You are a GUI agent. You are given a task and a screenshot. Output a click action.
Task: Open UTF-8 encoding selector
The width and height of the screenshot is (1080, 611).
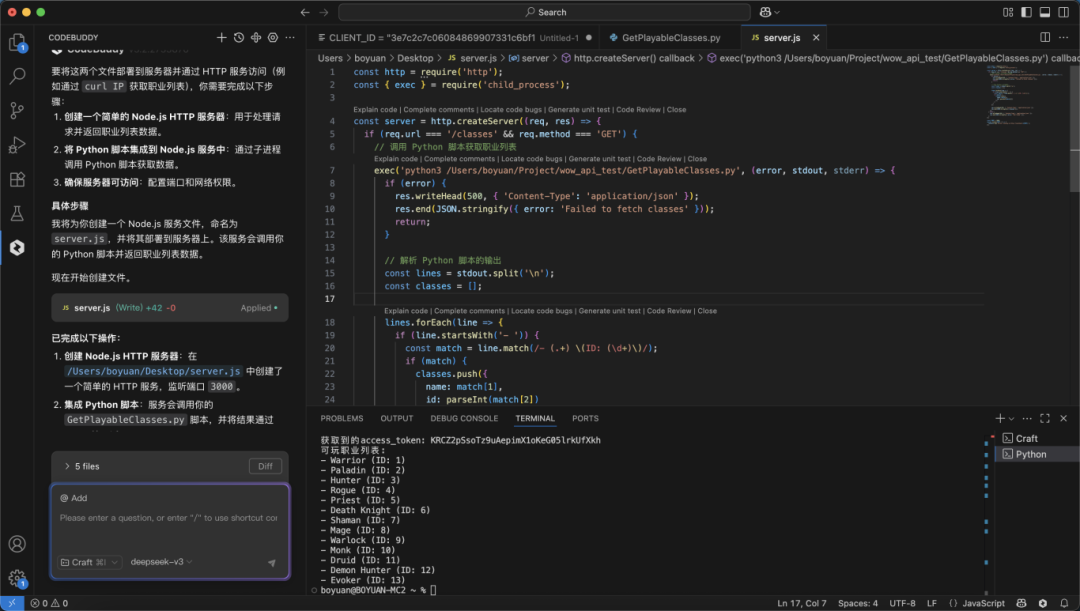click(x=902, y=603)
